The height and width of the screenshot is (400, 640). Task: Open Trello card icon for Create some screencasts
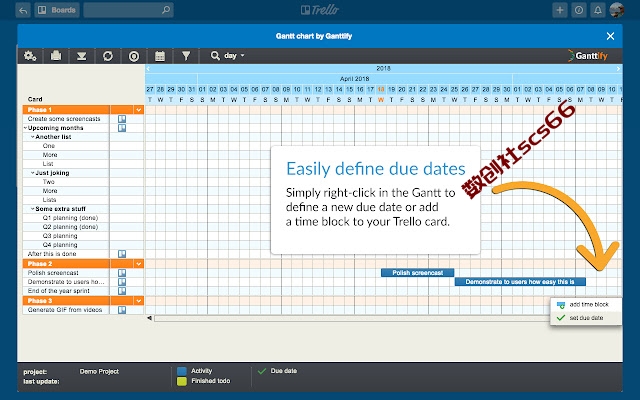(122, 119)
